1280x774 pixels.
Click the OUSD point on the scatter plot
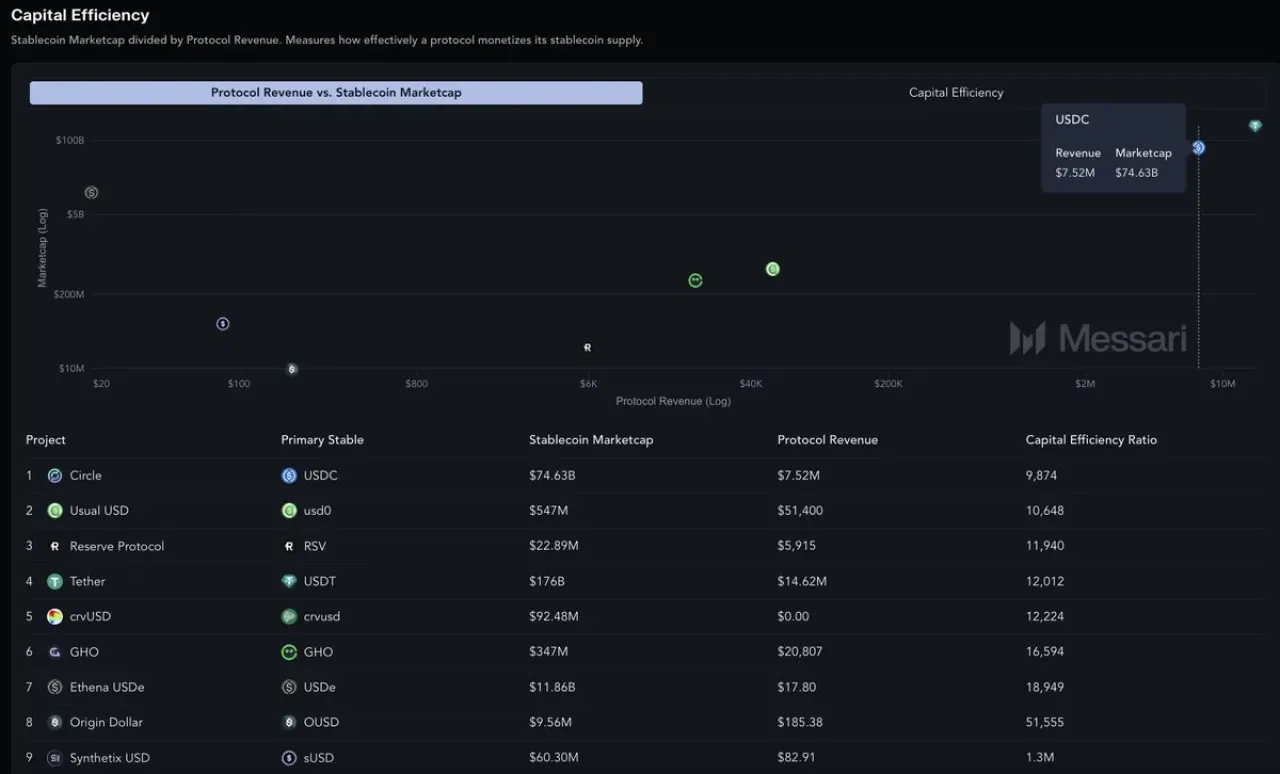coord(292,369)
